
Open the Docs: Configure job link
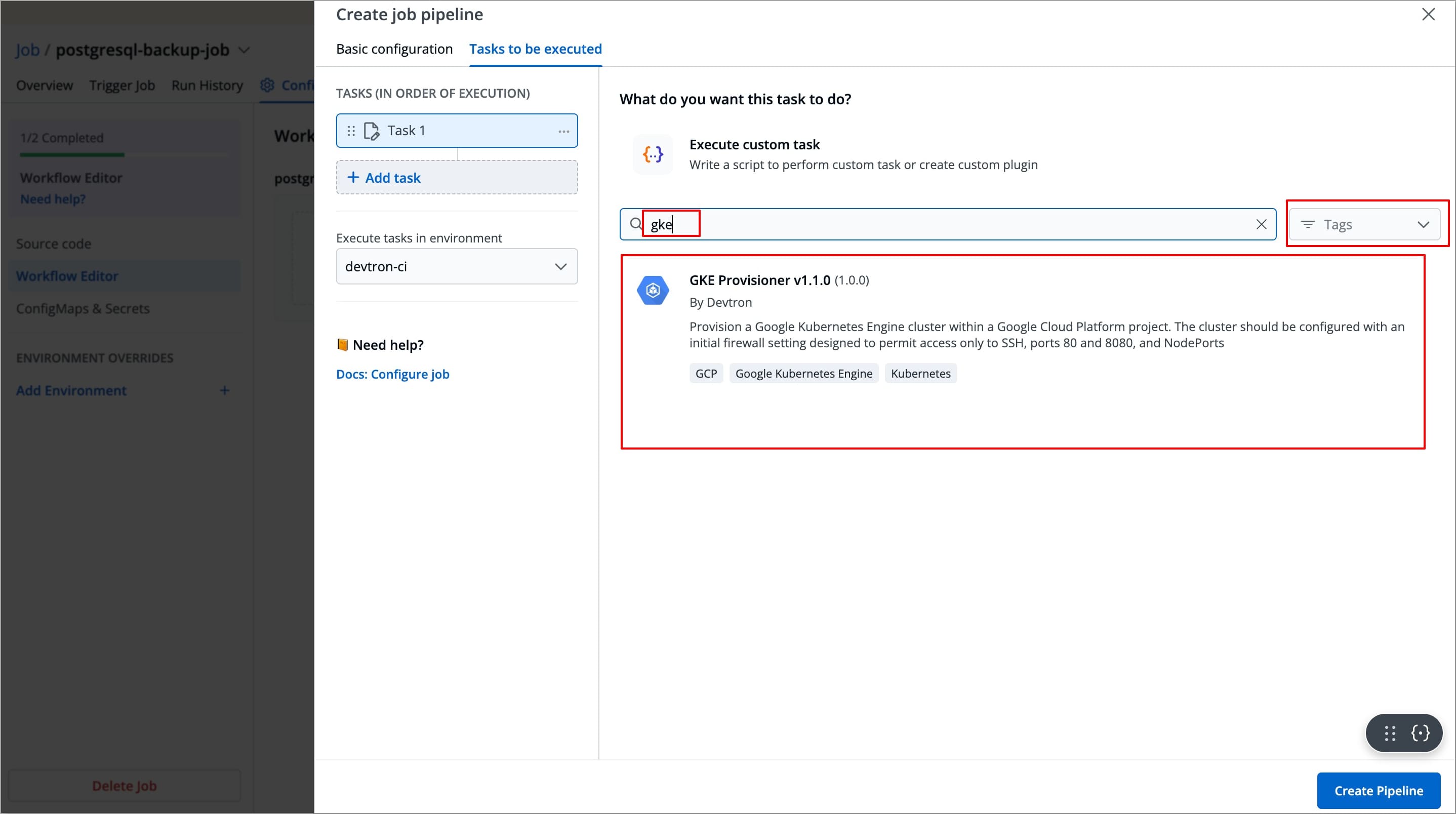(392, 374)
